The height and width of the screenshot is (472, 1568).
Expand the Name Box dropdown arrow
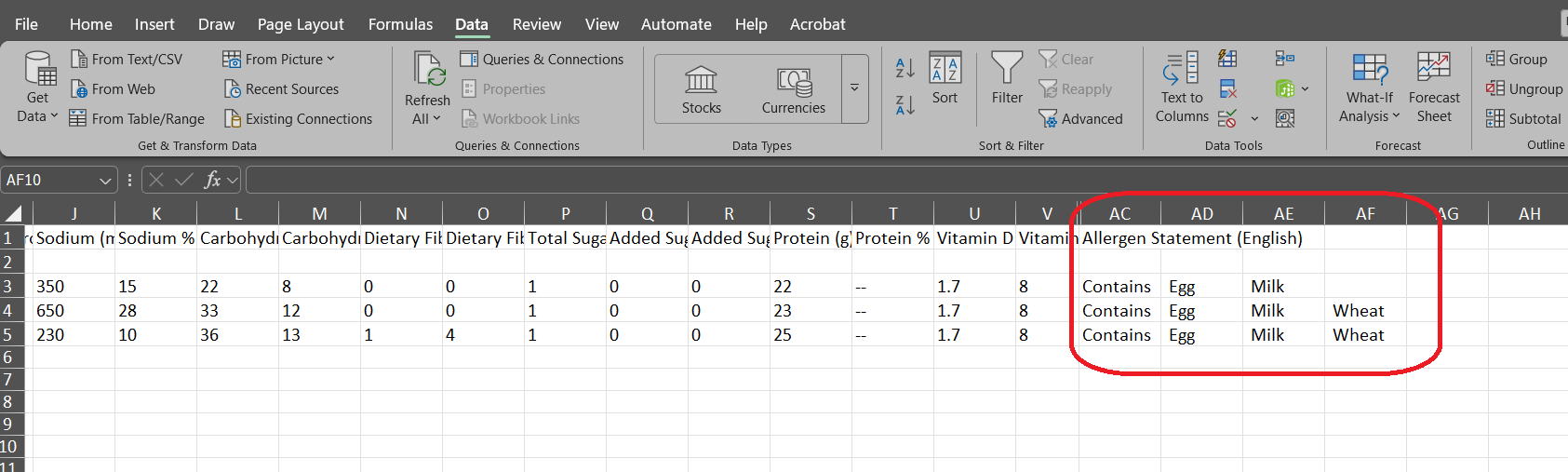(105, 181)
